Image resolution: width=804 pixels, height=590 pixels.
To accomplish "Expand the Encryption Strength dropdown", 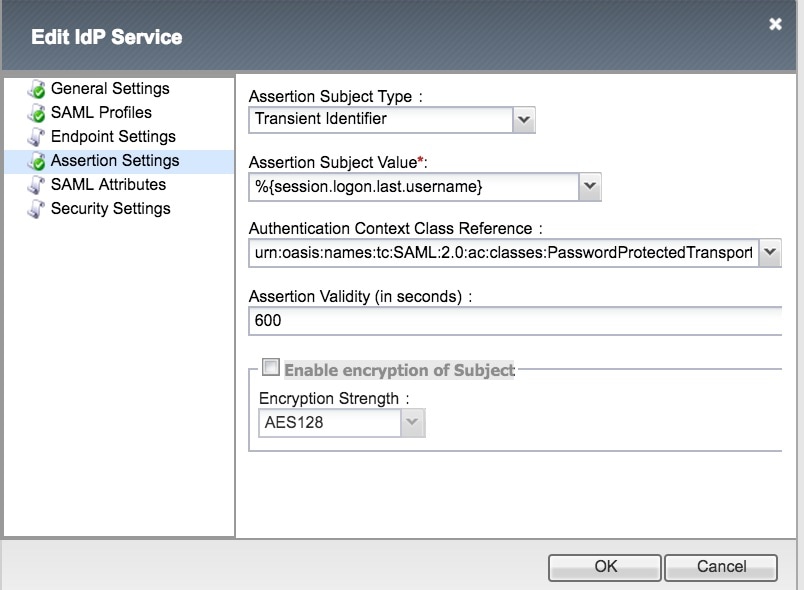I will pos(412,423).
